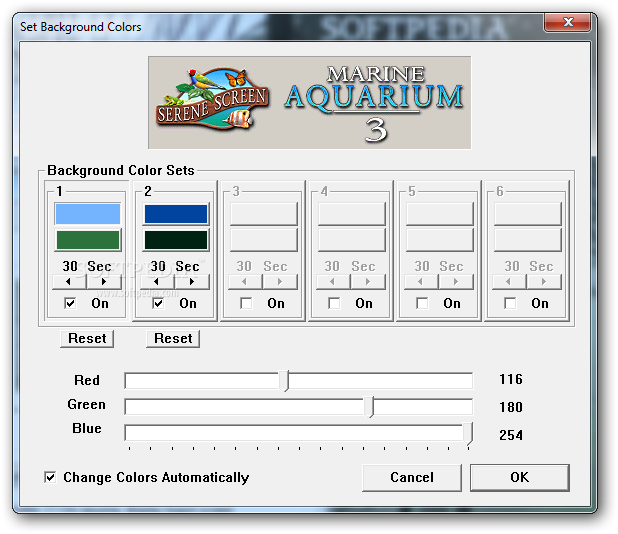Click the top empty swatch in set 4

[x=352, y=214]
